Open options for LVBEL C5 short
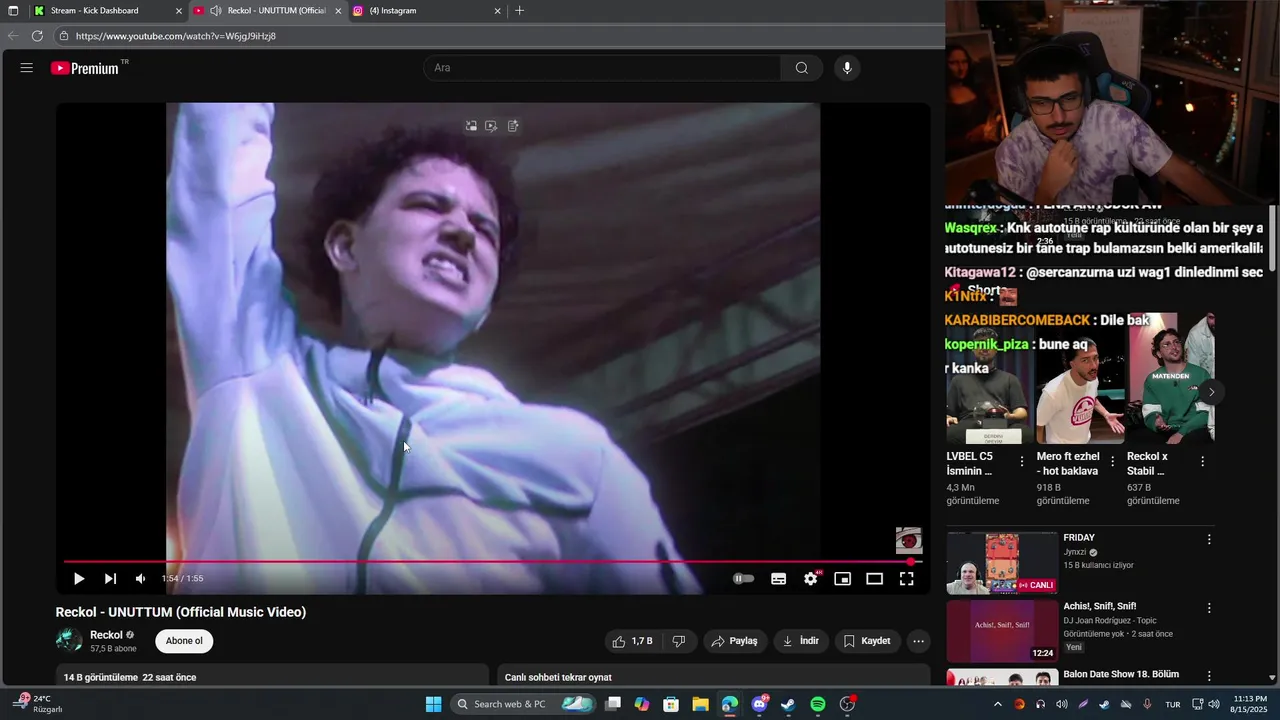 1022,462
